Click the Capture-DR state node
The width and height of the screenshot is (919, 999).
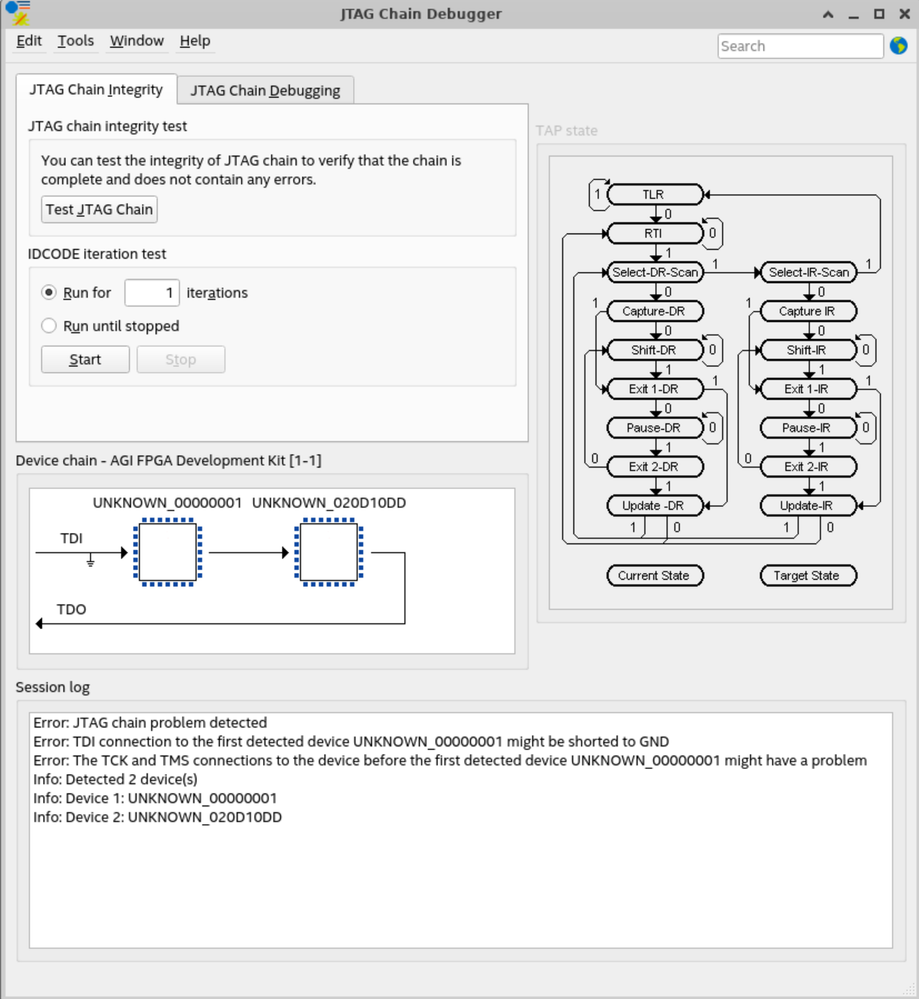pyautogui.click(x=655, y=311)
